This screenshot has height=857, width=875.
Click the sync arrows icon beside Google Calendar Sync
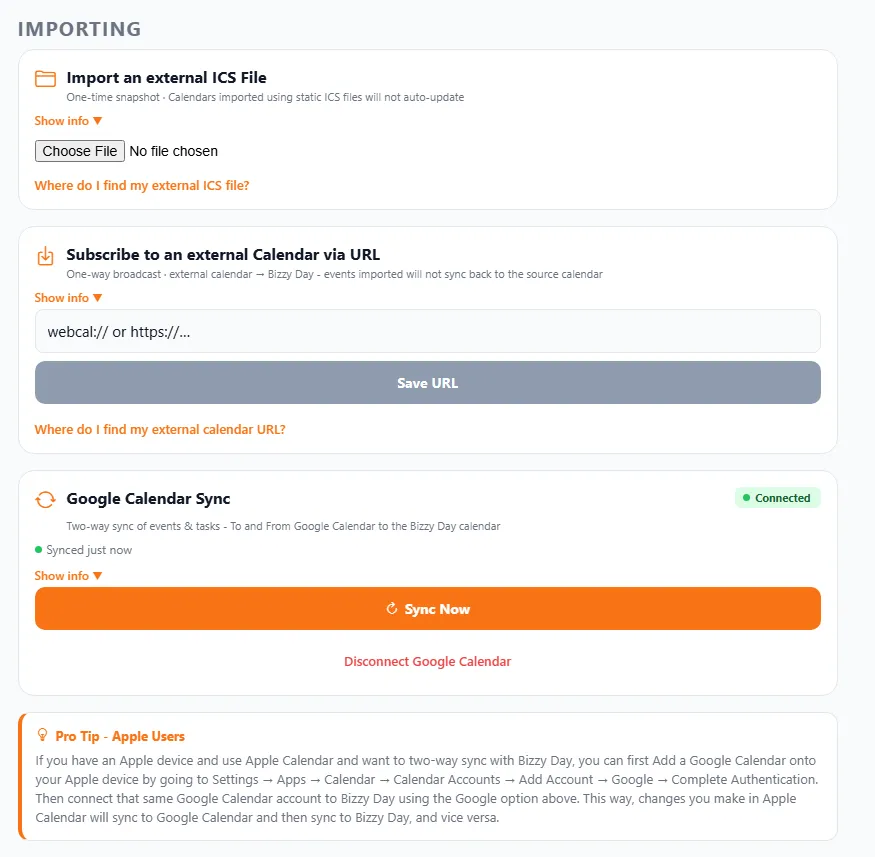45,499
